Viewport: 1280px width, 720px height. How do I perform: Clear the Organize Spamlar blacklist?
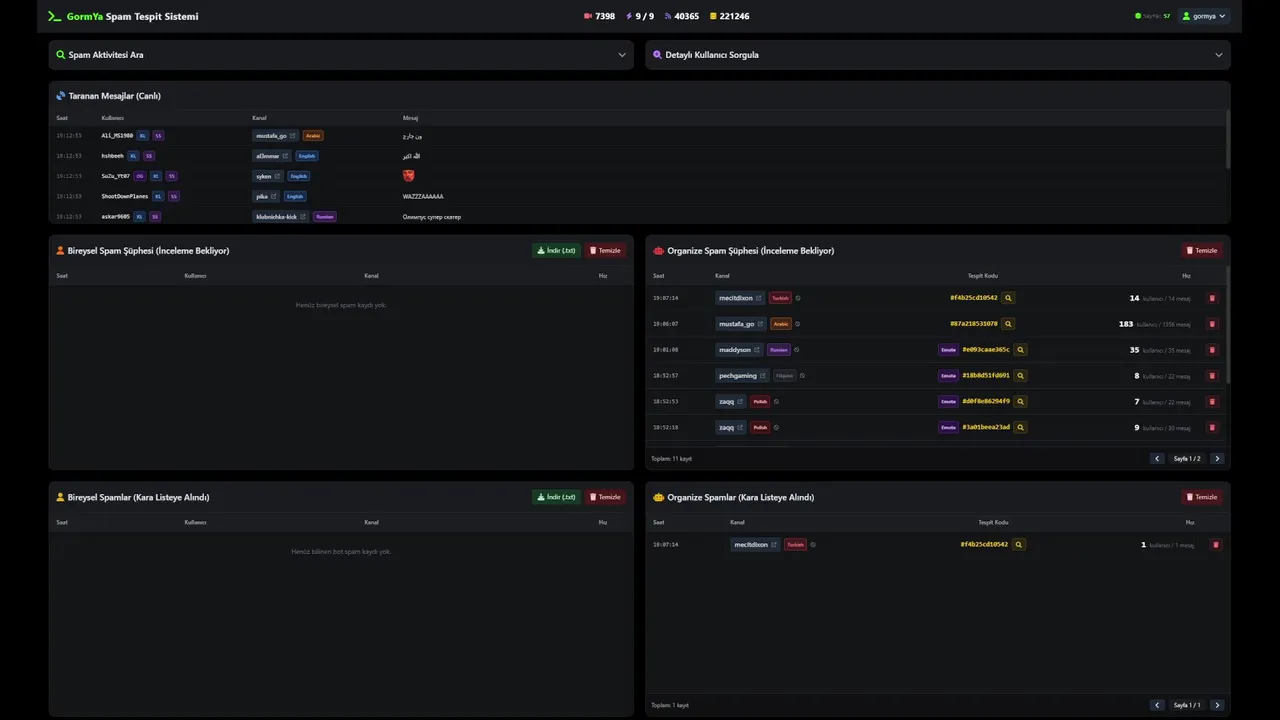(x=1202, y=497)
